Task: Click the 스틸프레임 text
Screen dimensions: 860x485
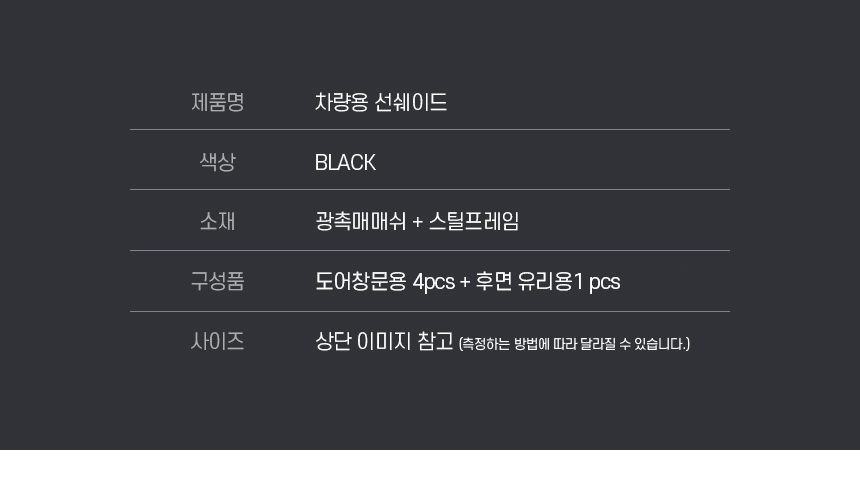Action: tap(474, 221)
